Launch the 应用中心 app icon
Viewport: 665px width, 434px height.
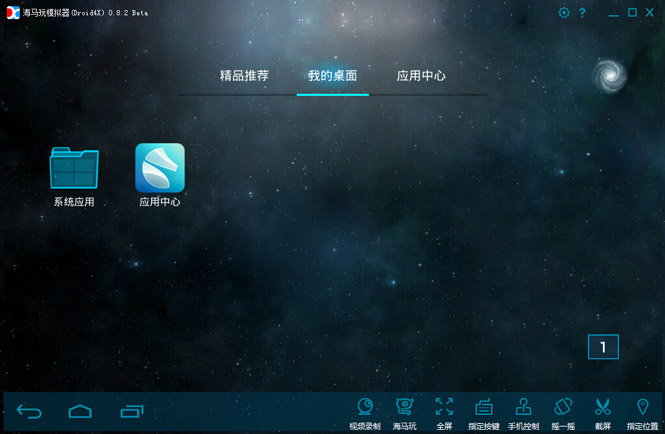[160, 168]
